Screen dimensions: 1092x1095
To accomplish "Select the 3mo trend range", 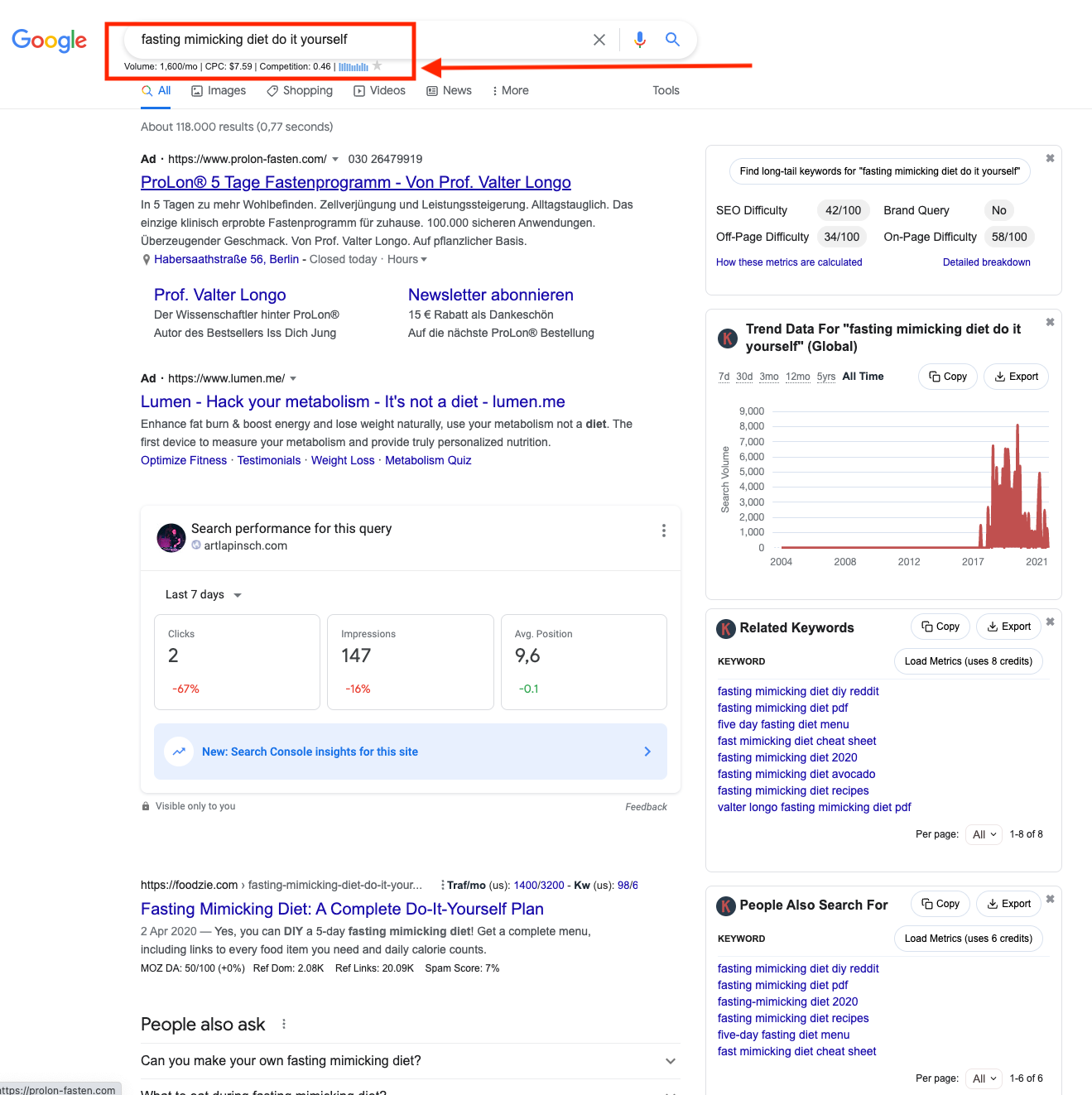I will point(769,377).
